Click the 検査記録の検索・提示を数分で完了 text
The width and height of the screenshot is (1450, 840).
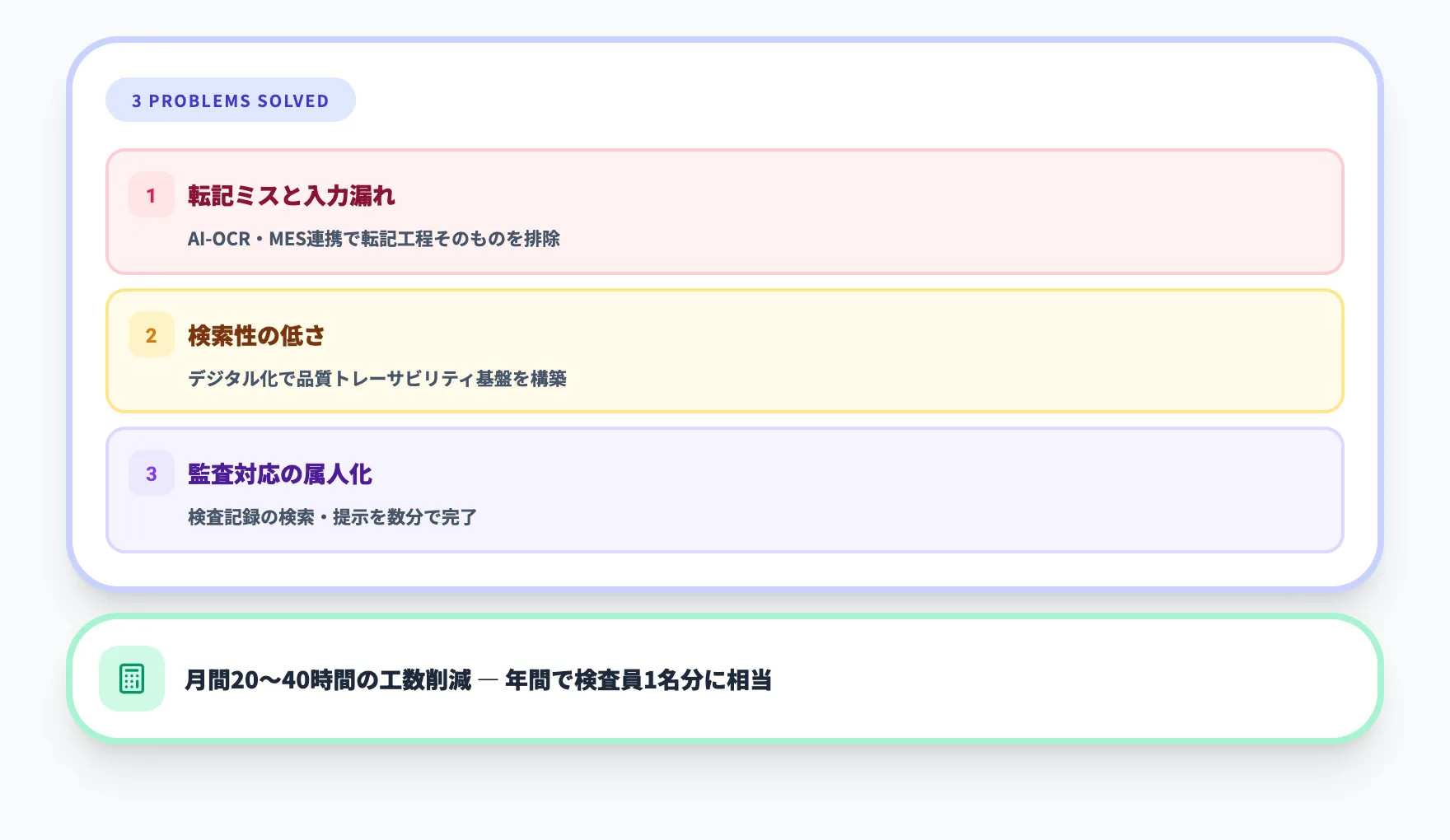click(x=330, y=517)
